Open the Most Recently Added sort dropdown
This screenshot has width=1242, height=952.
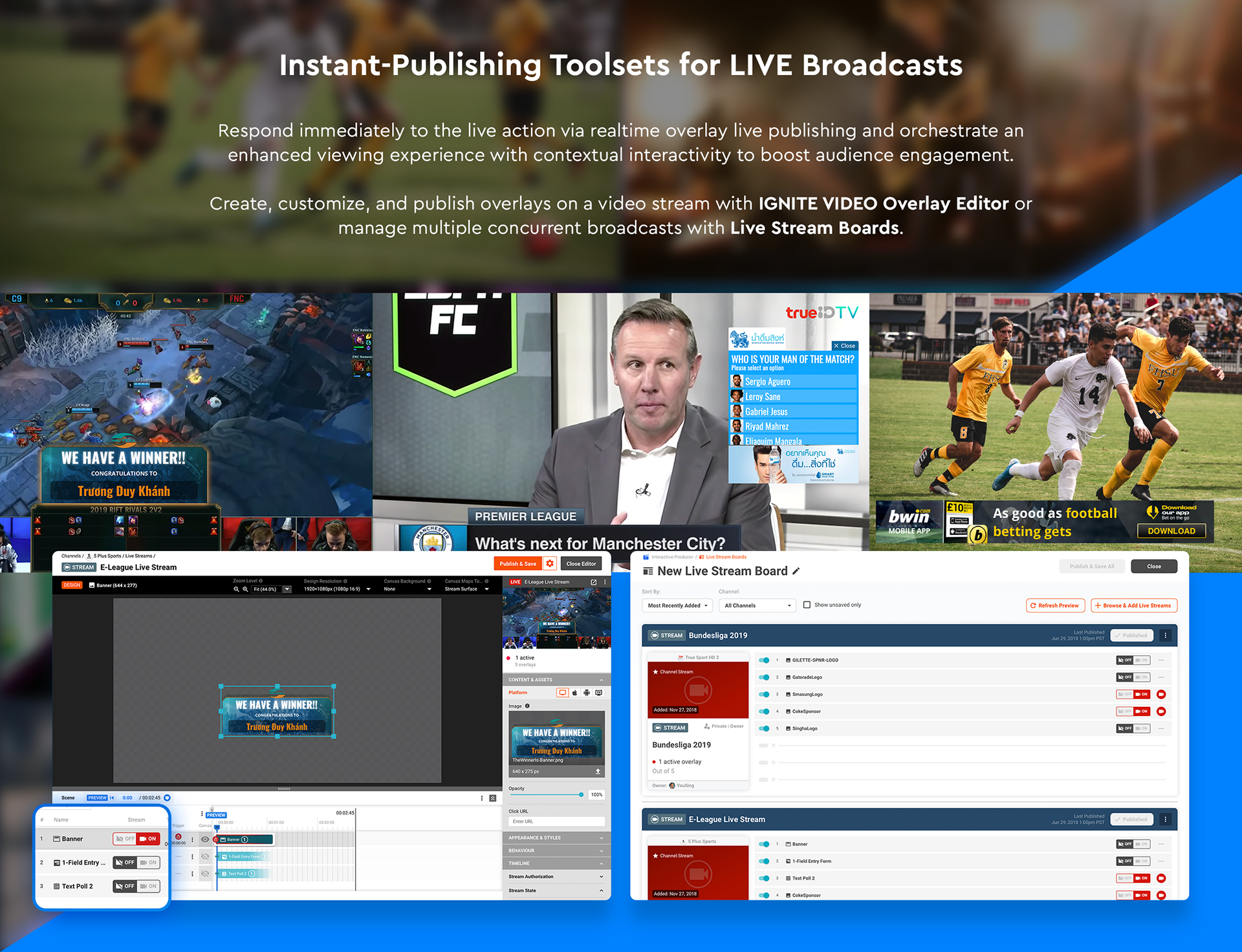point(677,605)
